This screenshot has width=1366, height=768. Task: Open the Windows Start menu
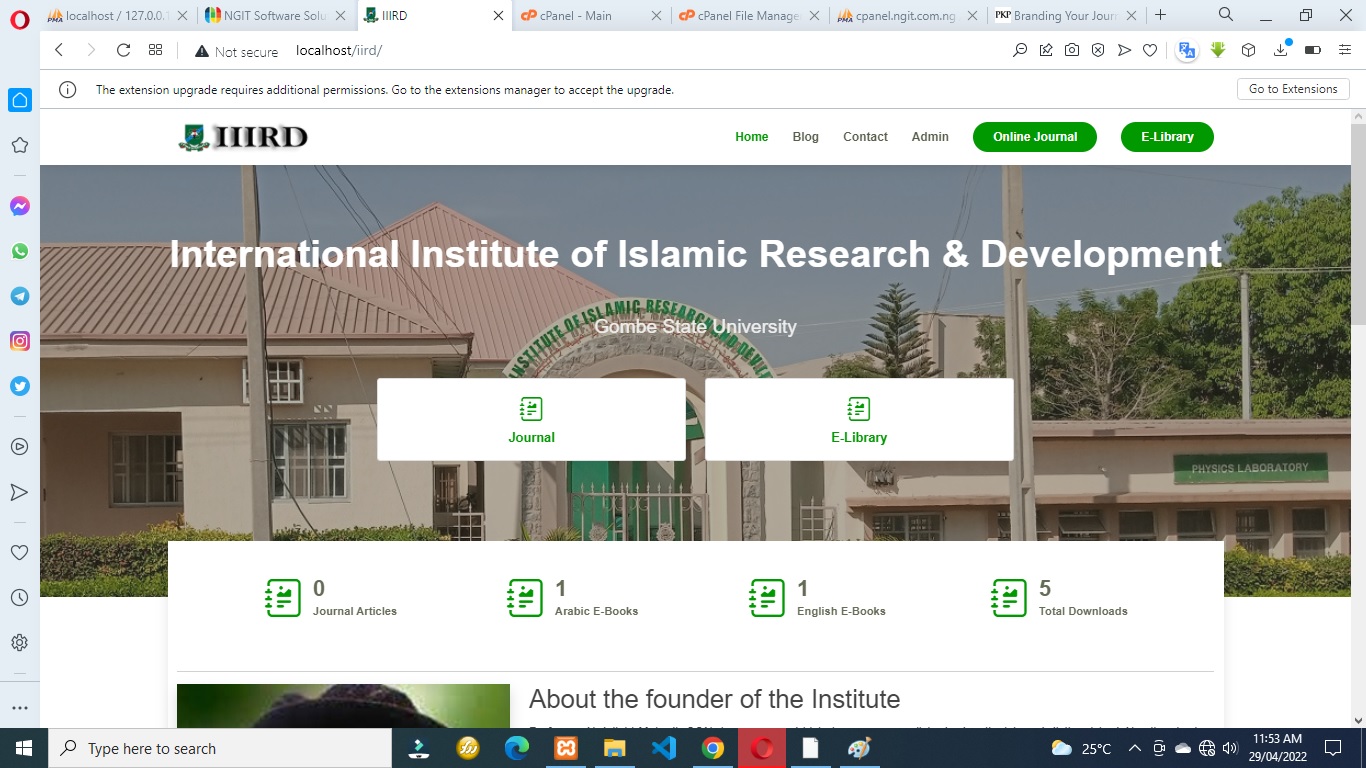click(24, 748)
